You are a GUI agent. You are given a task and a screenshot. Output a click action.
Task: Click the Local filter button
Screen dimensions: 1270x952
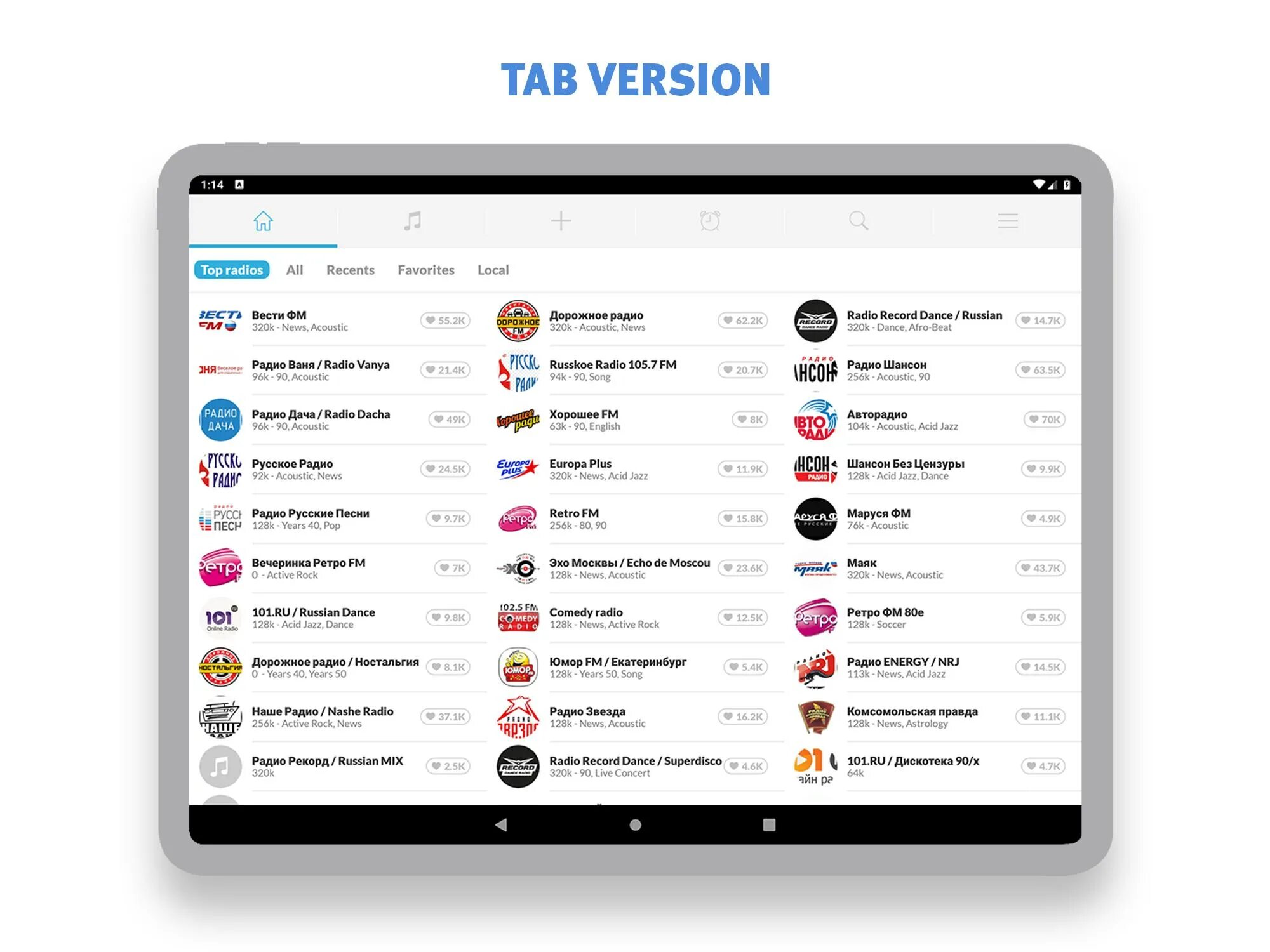(x=493, y=269)
